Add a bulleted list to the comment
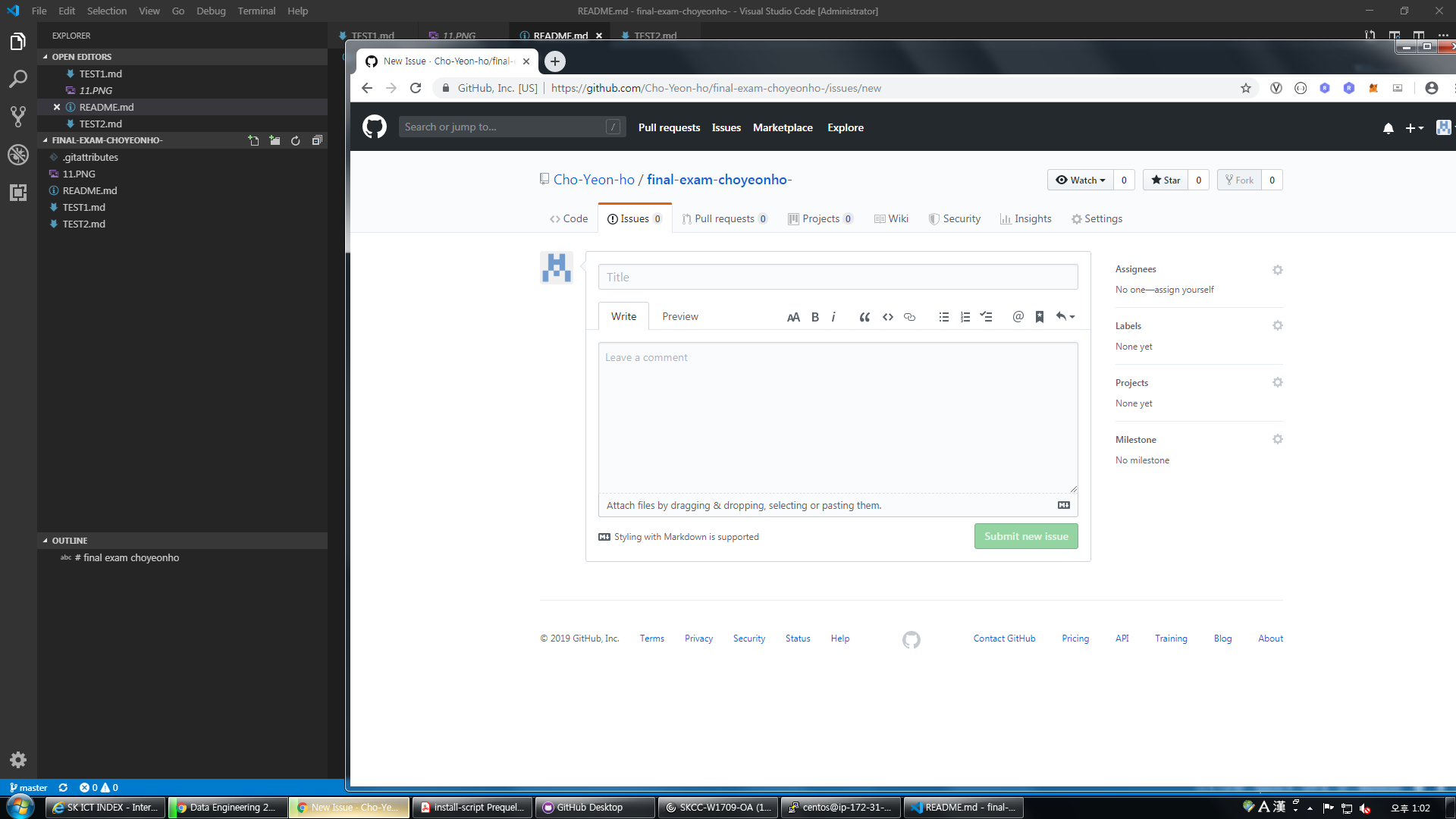1456x819 pixels. coord(943,317)
